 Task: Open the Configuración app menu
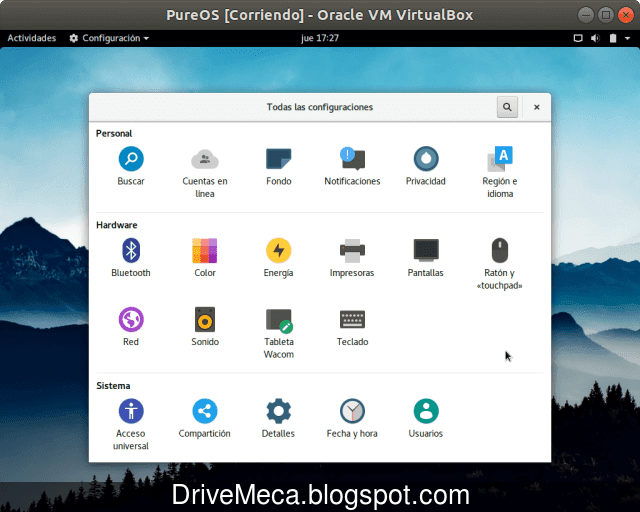tap(109, 38)
